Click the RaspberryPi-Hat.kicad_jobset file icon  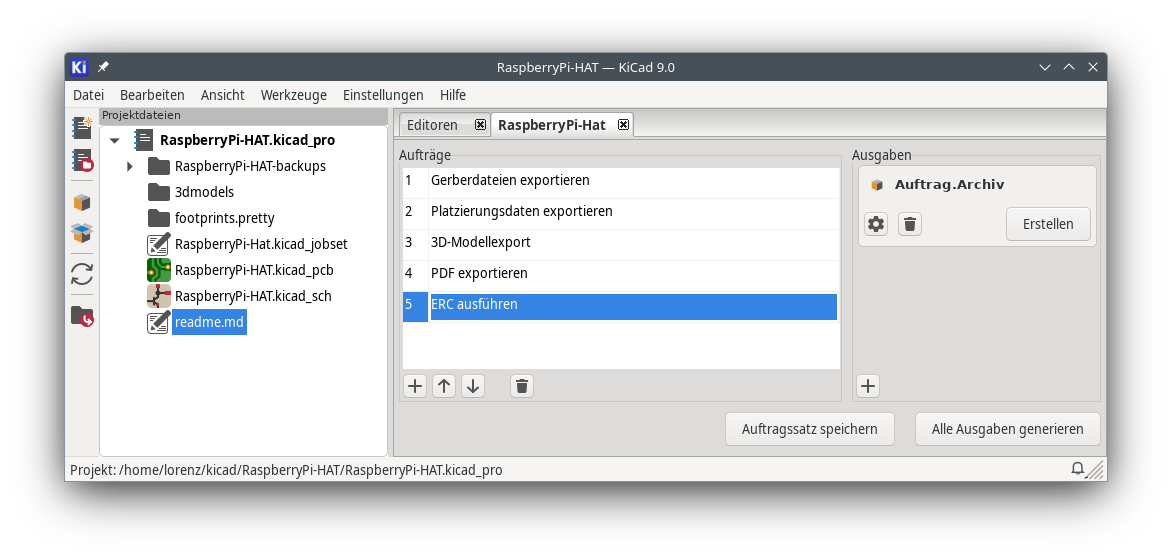point(158,244)
